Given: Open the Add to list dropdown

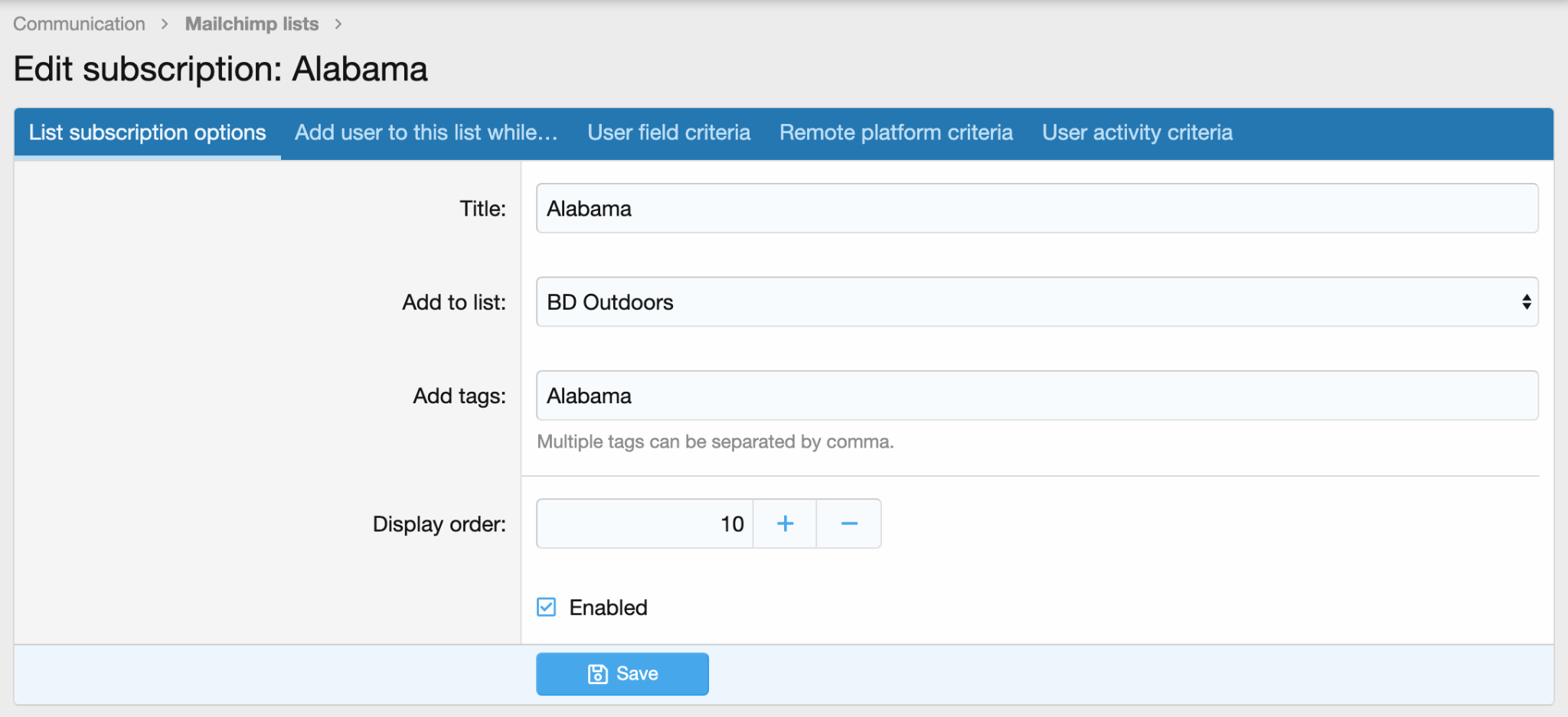Looking at the screenshot, I should 1037,302.
